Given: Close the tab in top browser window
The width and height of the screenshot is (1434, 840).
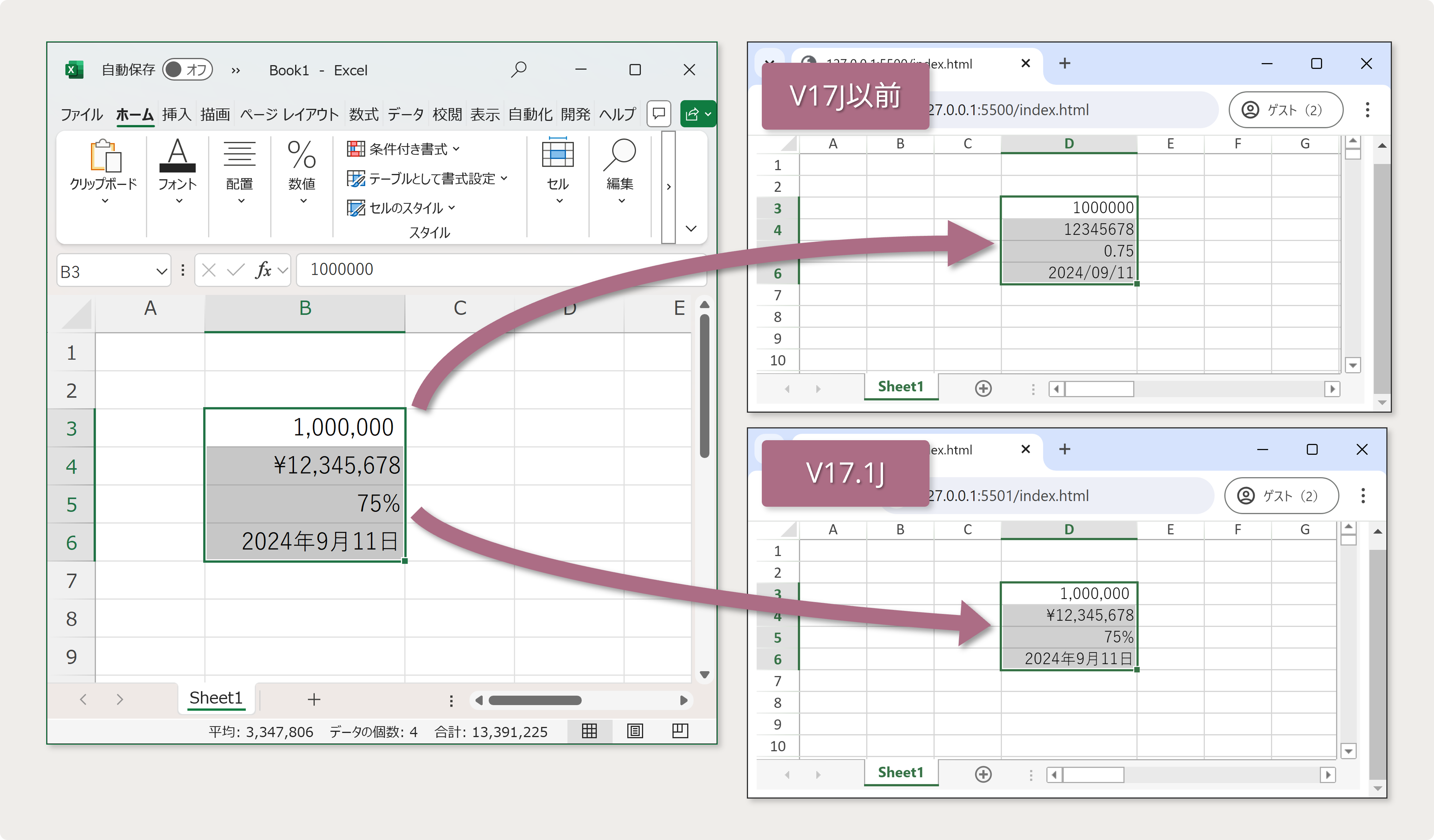Looking at the screenshot, I should [1026, 63].
